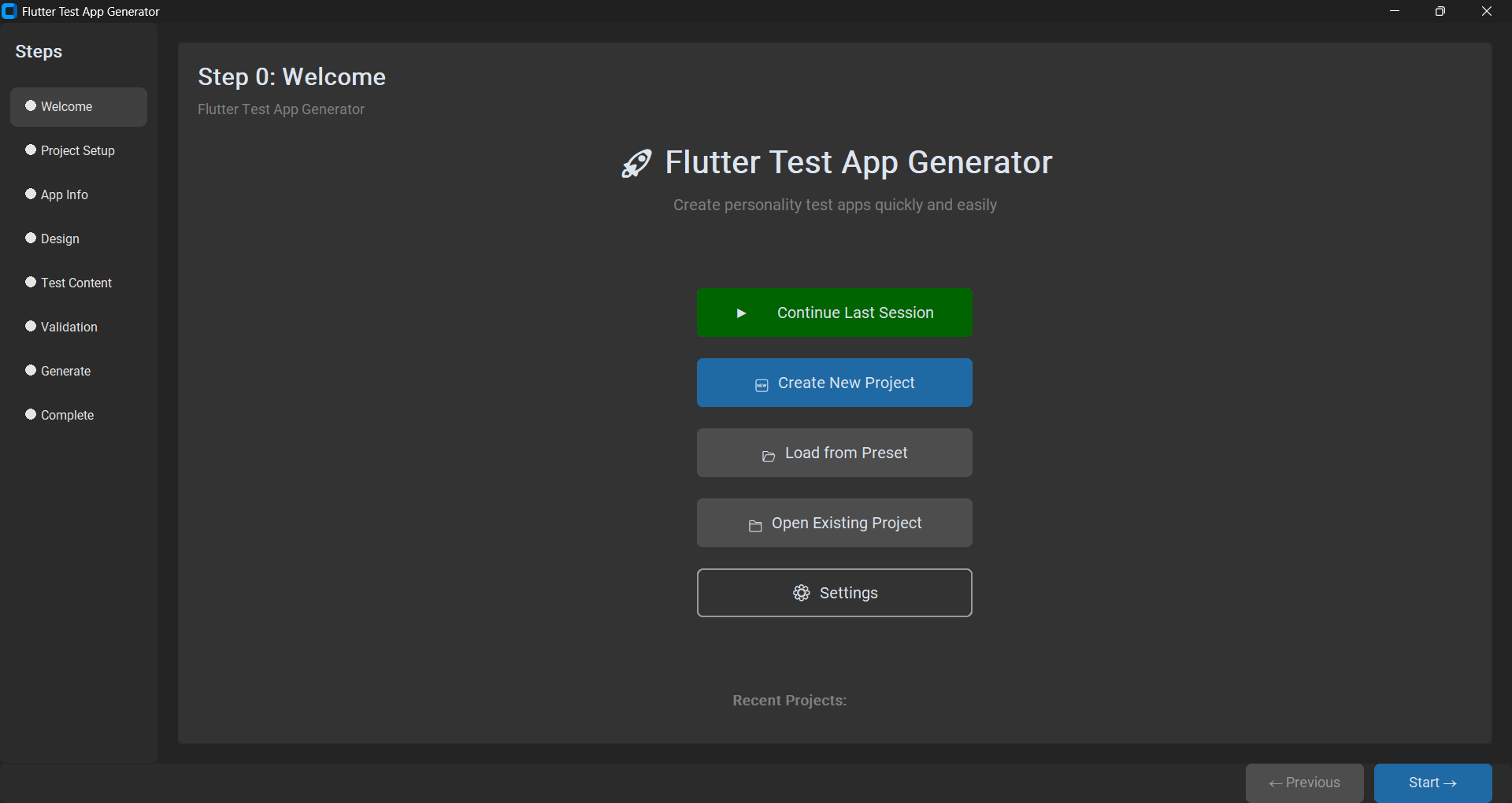Click the Generate step circle indicator

pos(31,370)
